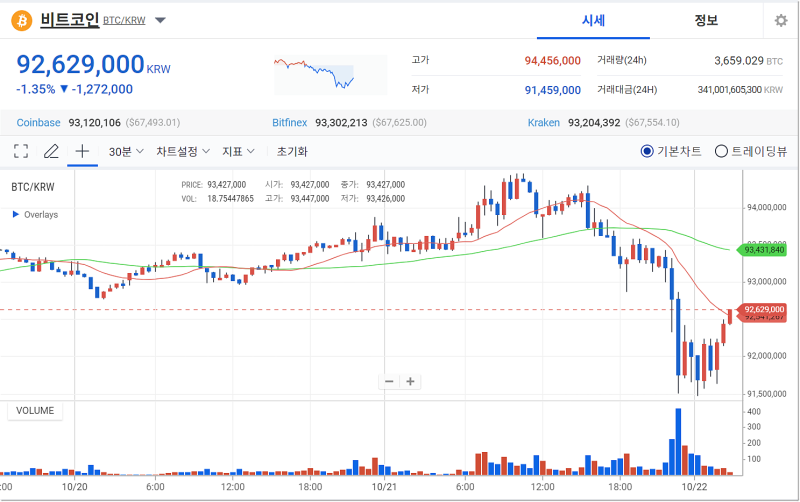Click the 94,000,000 price axis label

coord(766,208)
